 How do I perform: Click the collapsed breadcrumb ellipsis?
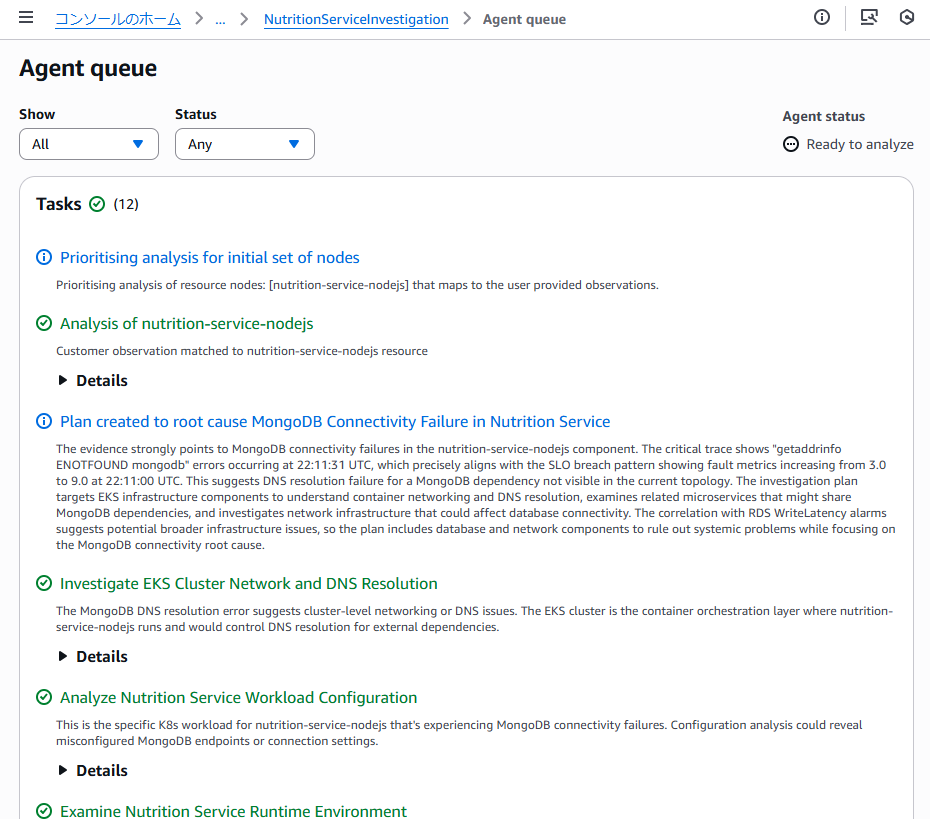pyautogui.click(x=220, y=19)
